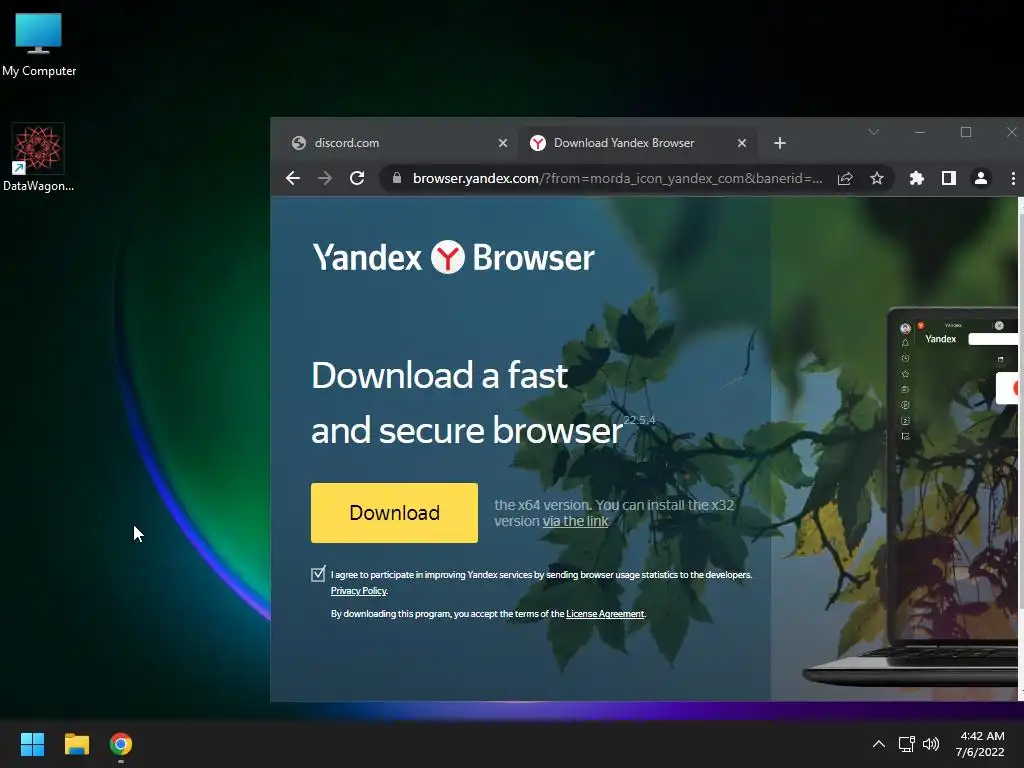Uncheck the usage statistics agreement checkbox

click(318, 574)
